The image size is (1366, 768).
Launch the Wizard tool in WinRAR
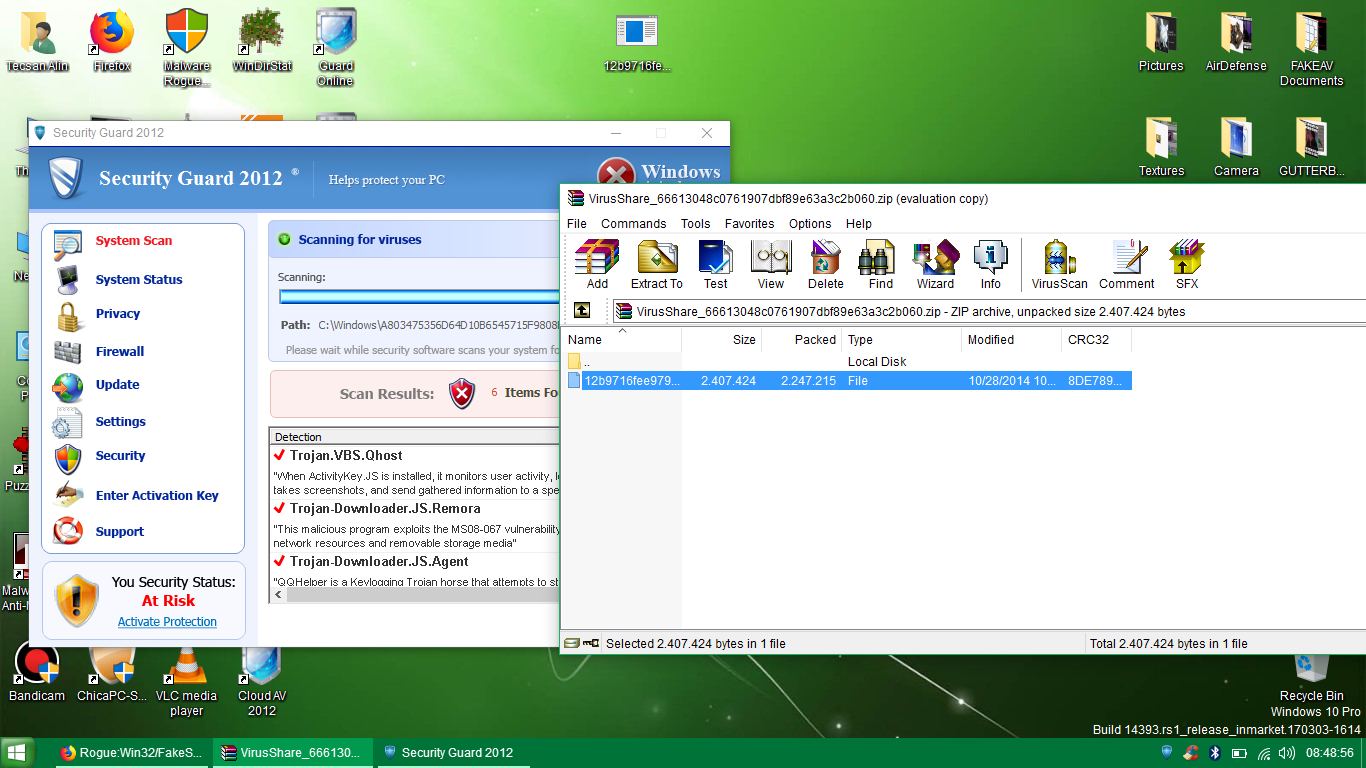click(935, 264)
